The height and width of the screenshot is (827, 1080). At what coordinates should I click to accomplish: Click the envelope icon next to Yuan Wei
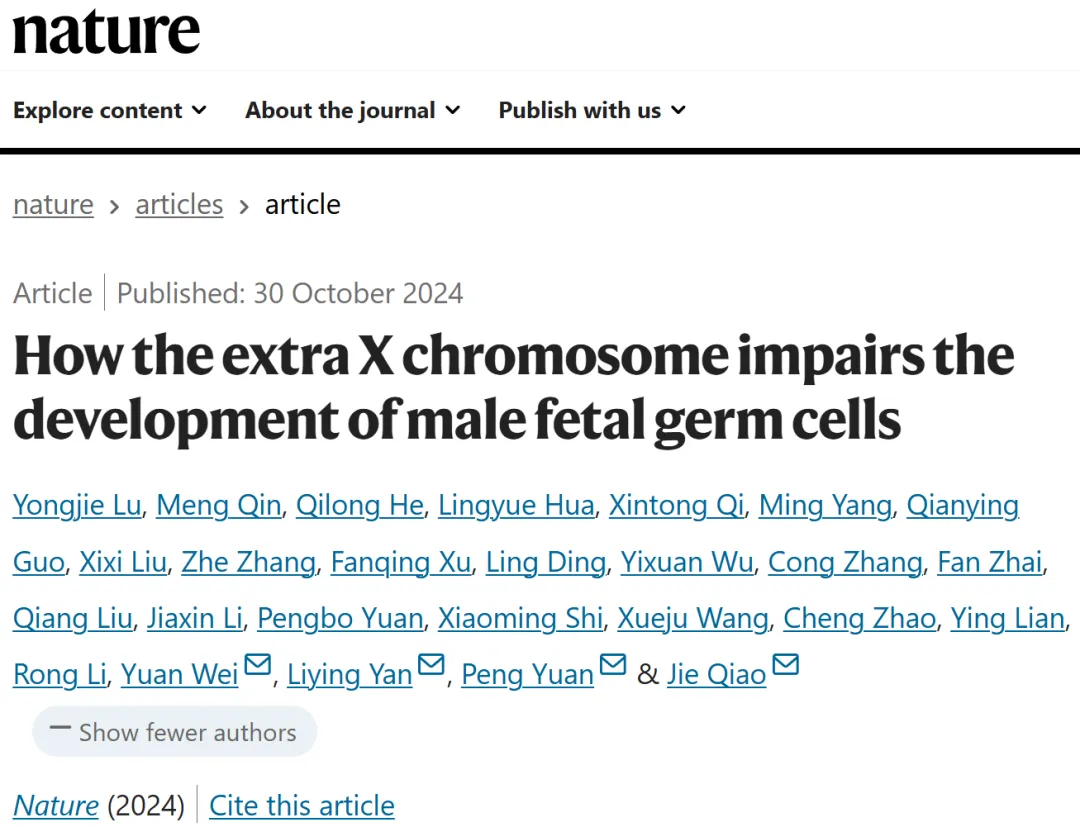pos(258,664)
